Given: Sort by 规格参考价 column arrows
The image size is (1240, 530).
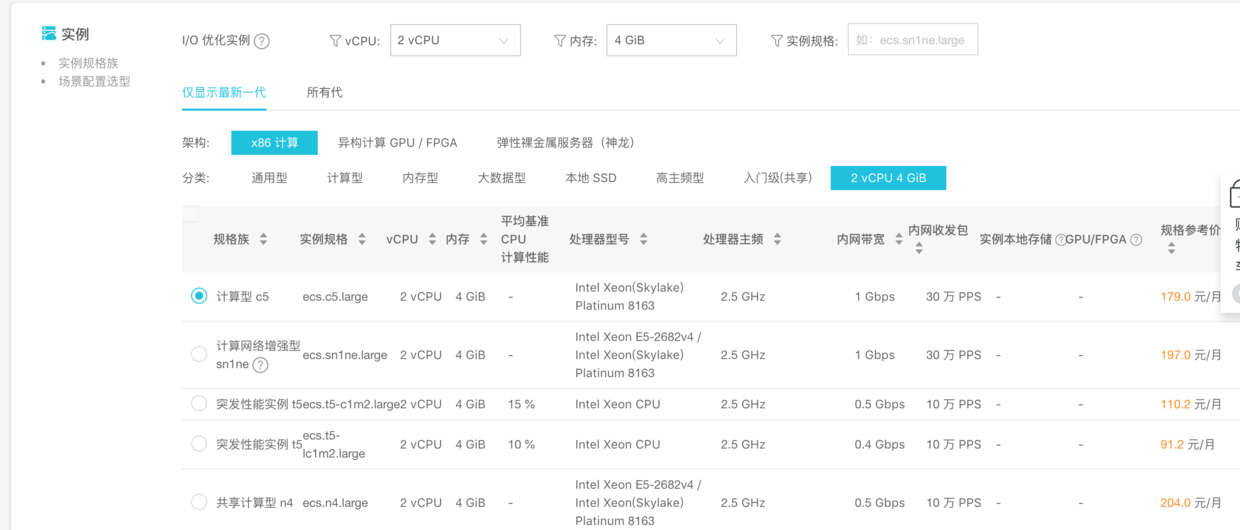Looking at the screenshot, I should tap(1171, 248).
